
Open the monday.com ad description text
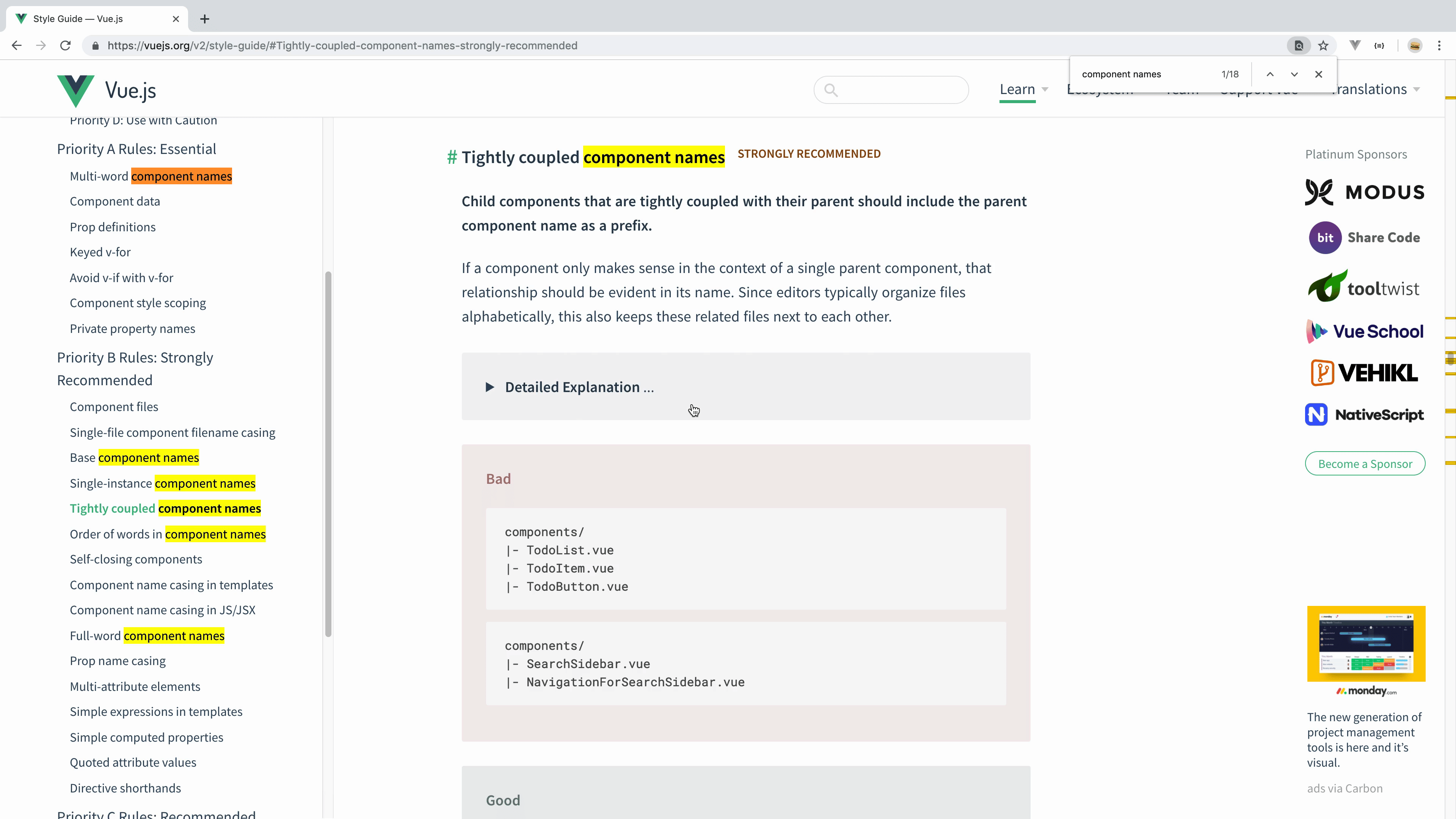click(x=1365, y=740)
